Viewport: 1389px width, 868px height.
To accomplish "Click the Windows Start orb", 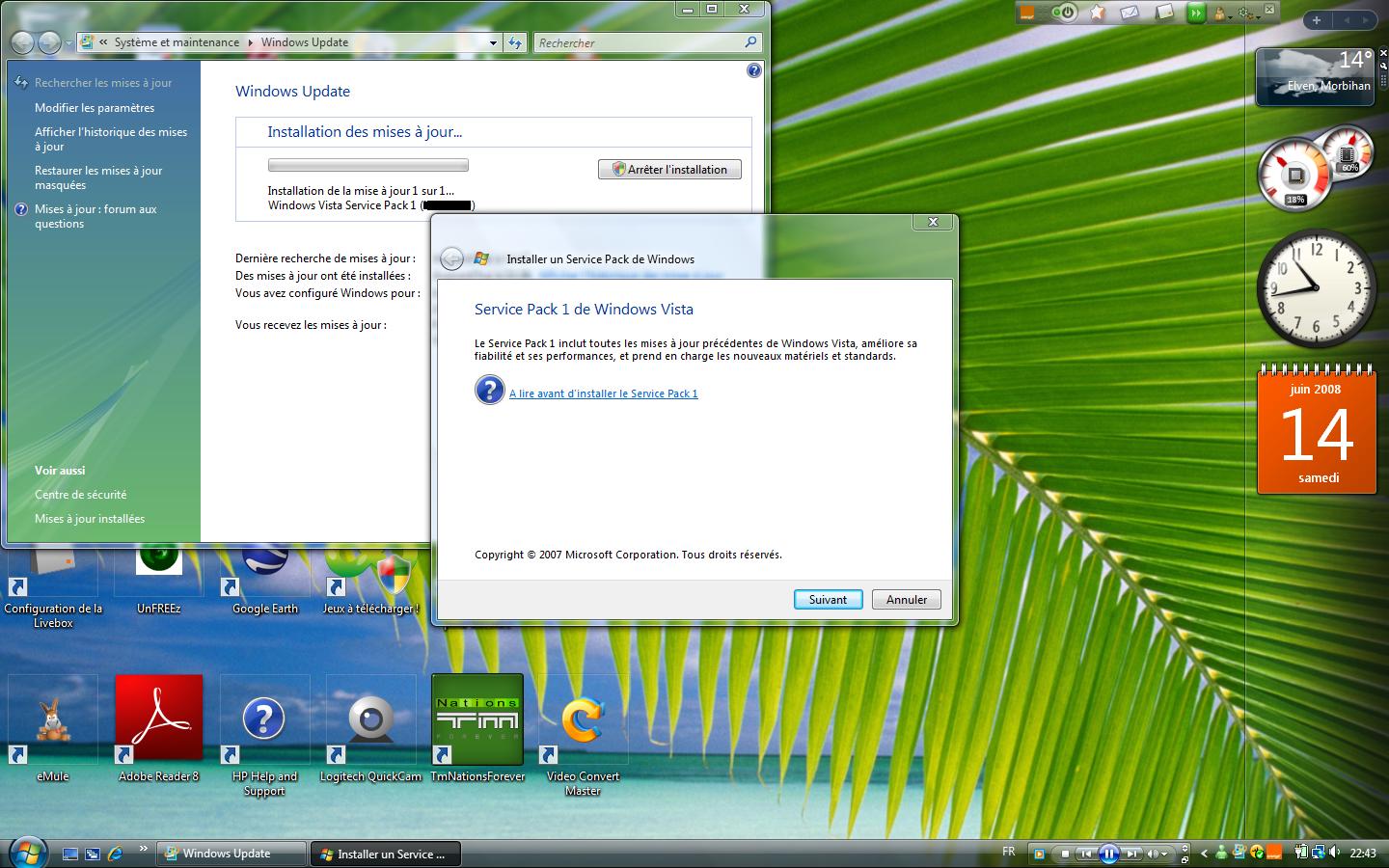I will (27, 852).
